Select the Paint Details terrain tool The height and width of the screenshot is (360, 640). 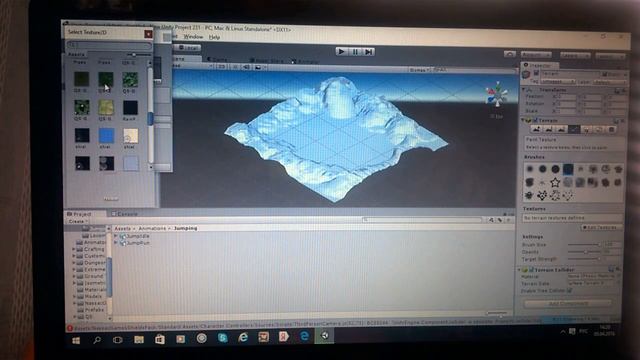[x=599, y=130]
